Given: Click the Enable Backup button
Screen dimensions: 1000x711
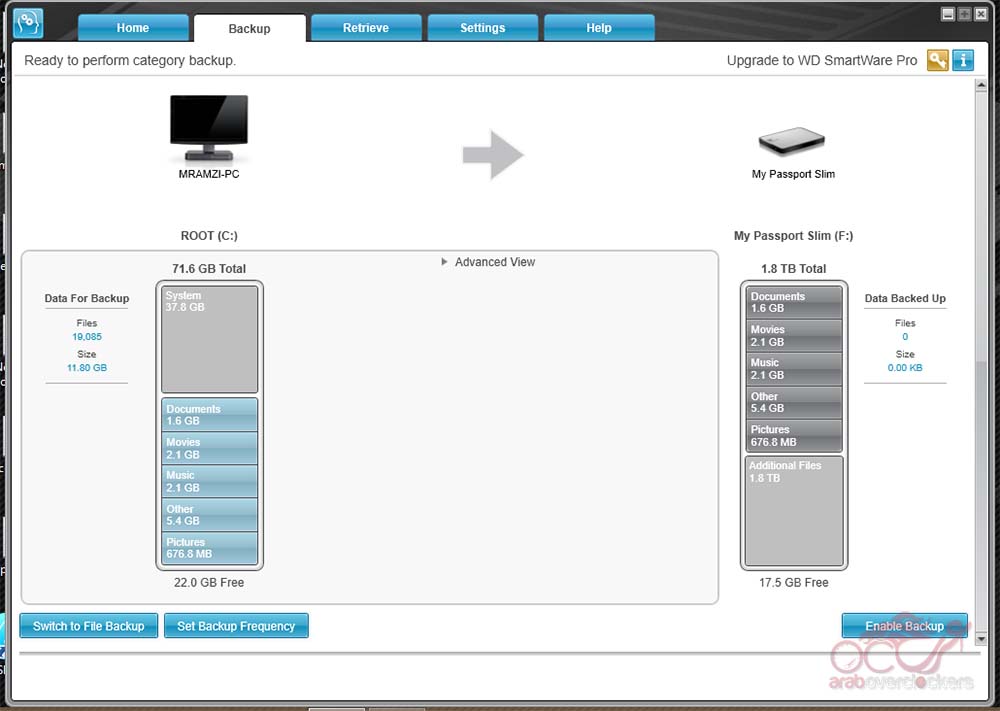Looking at the screenshot, I should point(904,626).
